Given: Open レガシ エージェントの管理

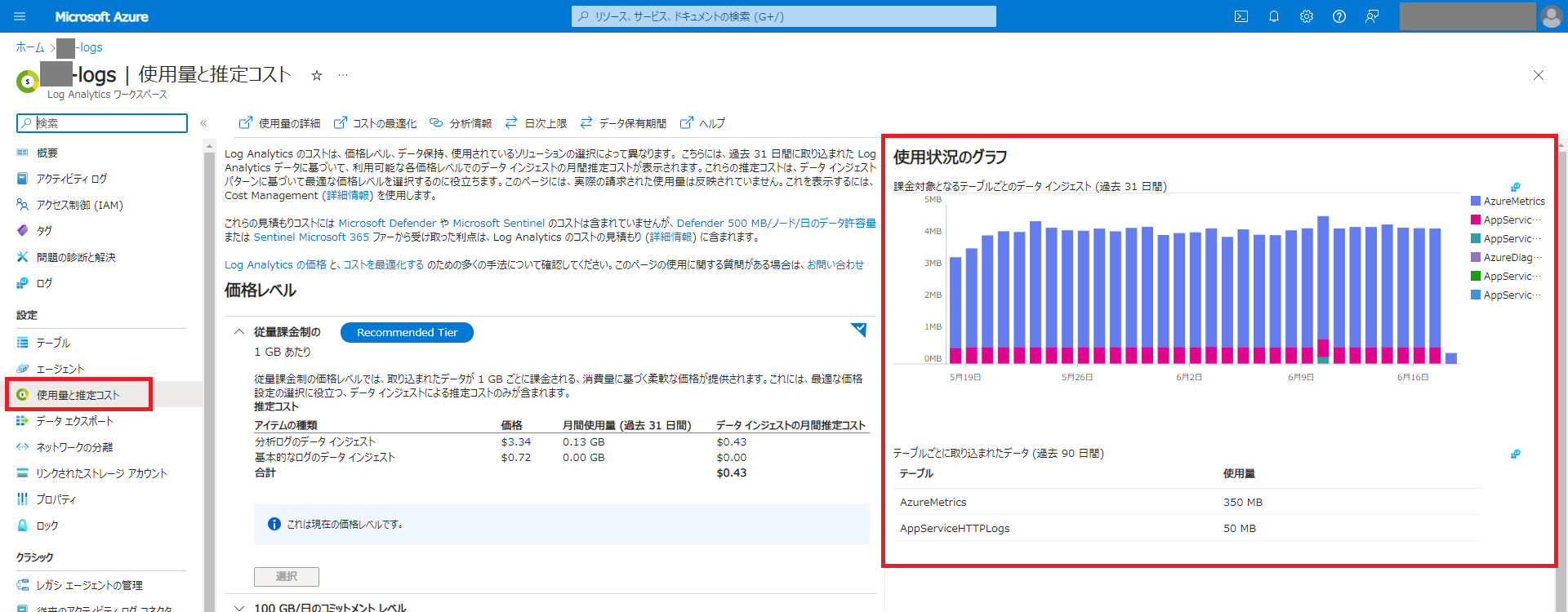Looking at the screenshot, I should pos(89,585).
